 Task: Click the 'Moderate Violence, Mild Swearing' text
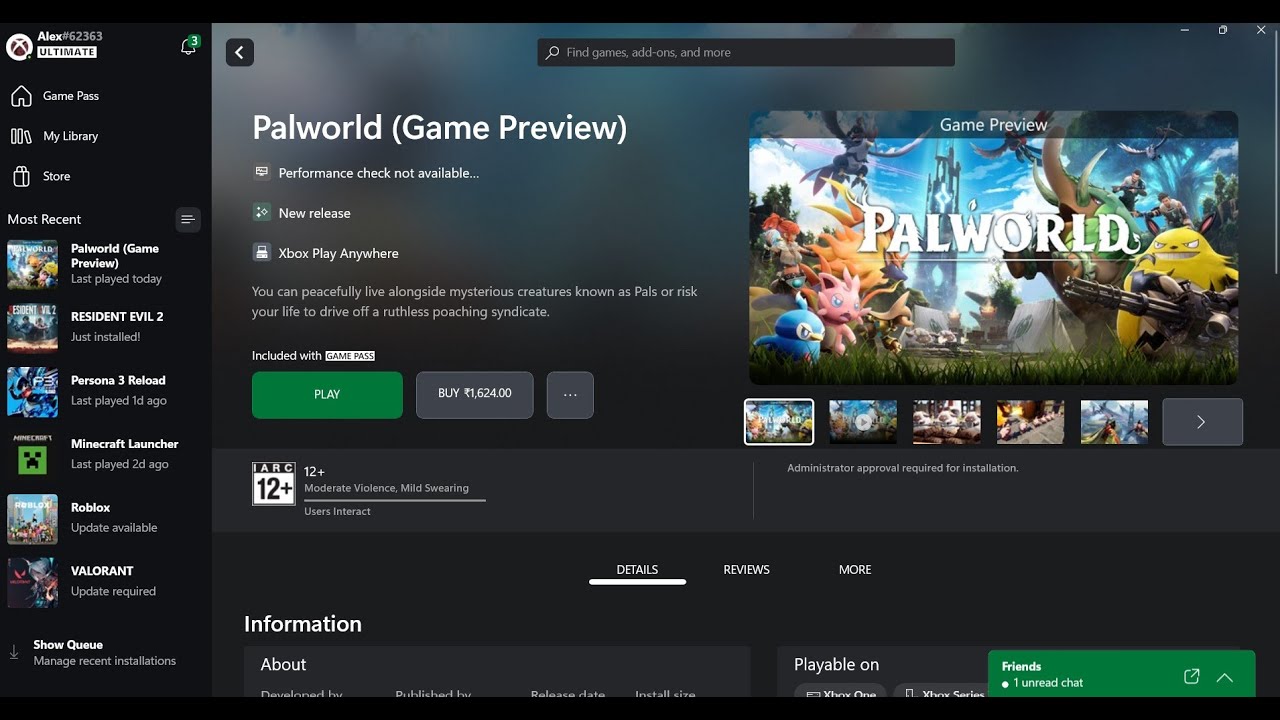(386, 488)
